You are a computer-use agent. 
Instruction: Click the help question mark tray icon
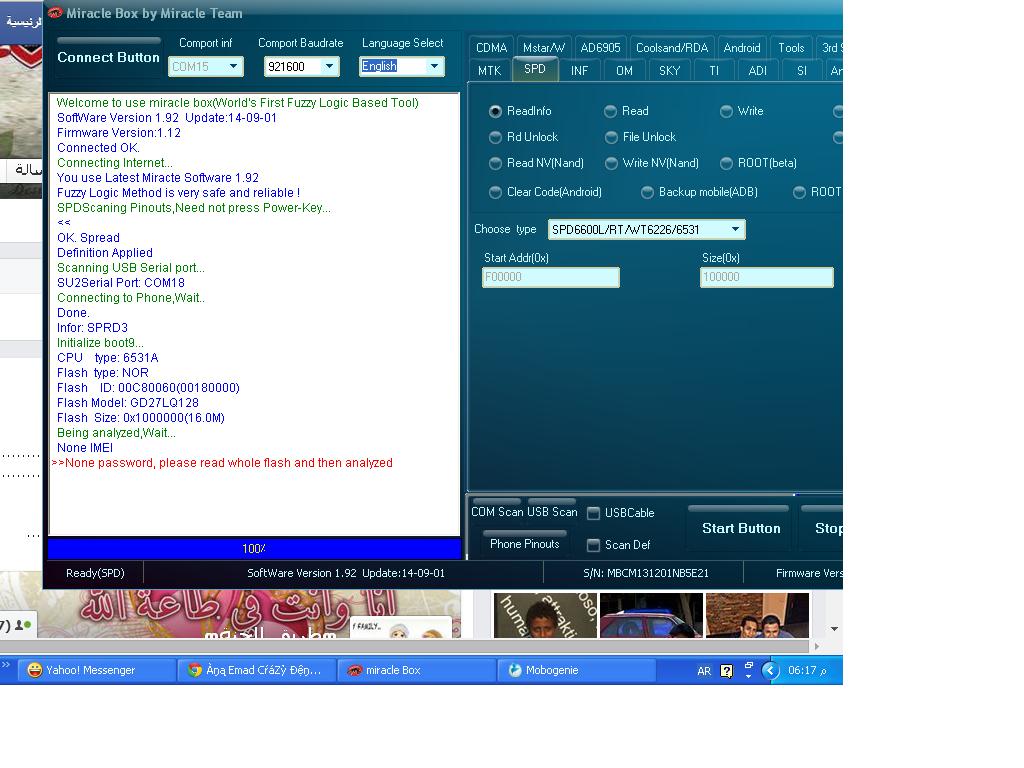point(726,671)
